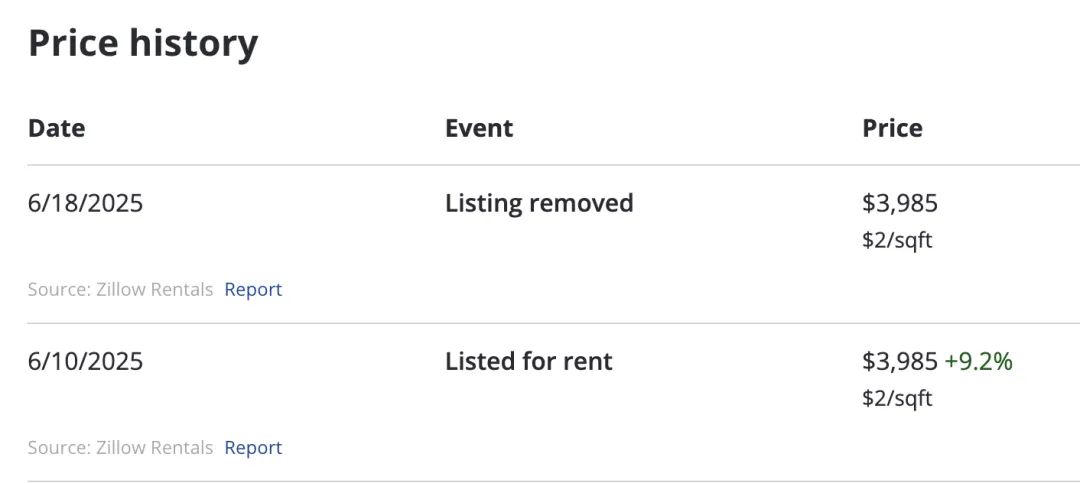The image size is (1080, 483).
Task: Click the Price history heading
Action: (143, 43)
